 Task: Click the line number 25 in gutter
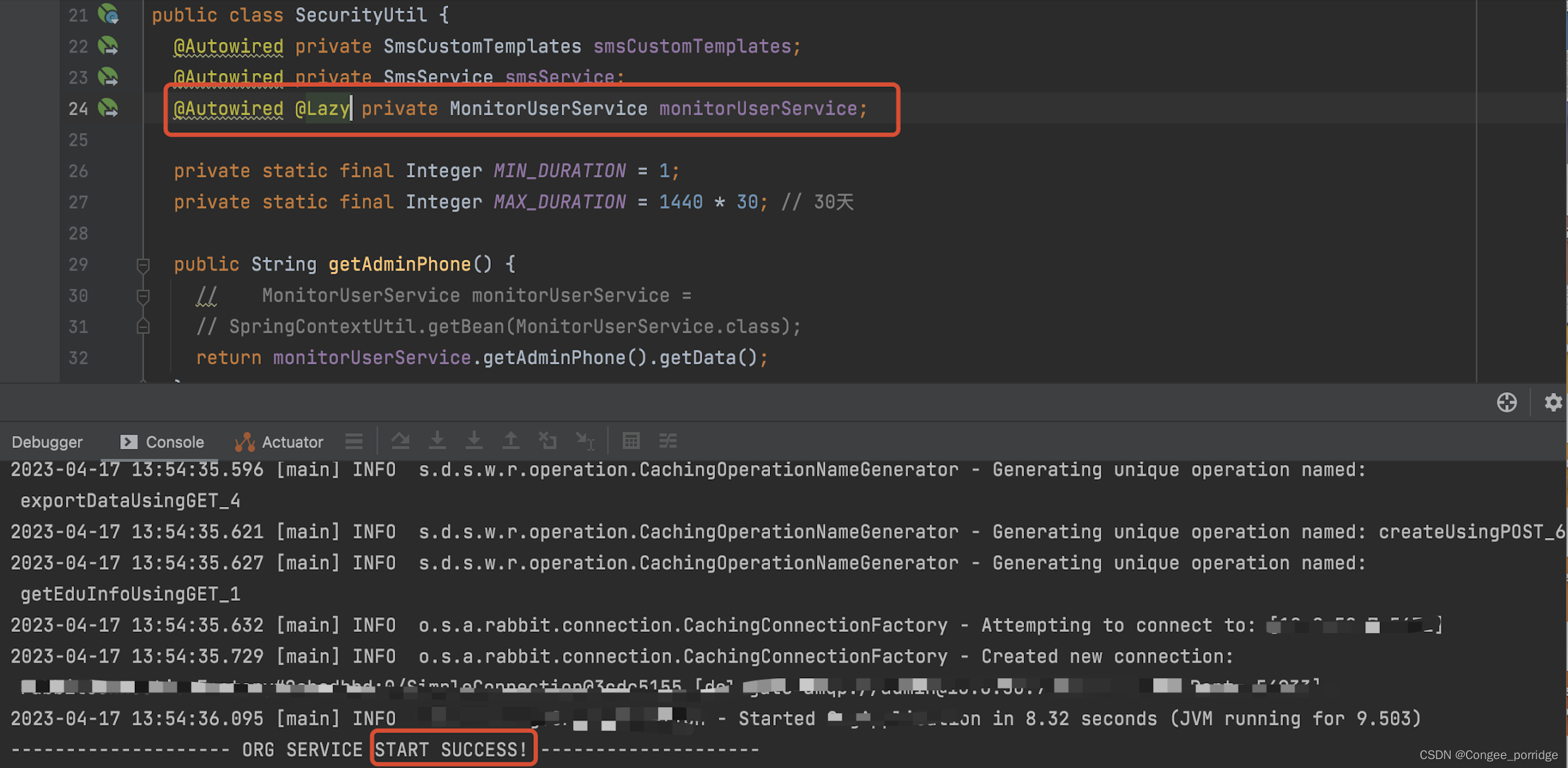[x=78, y=140]
